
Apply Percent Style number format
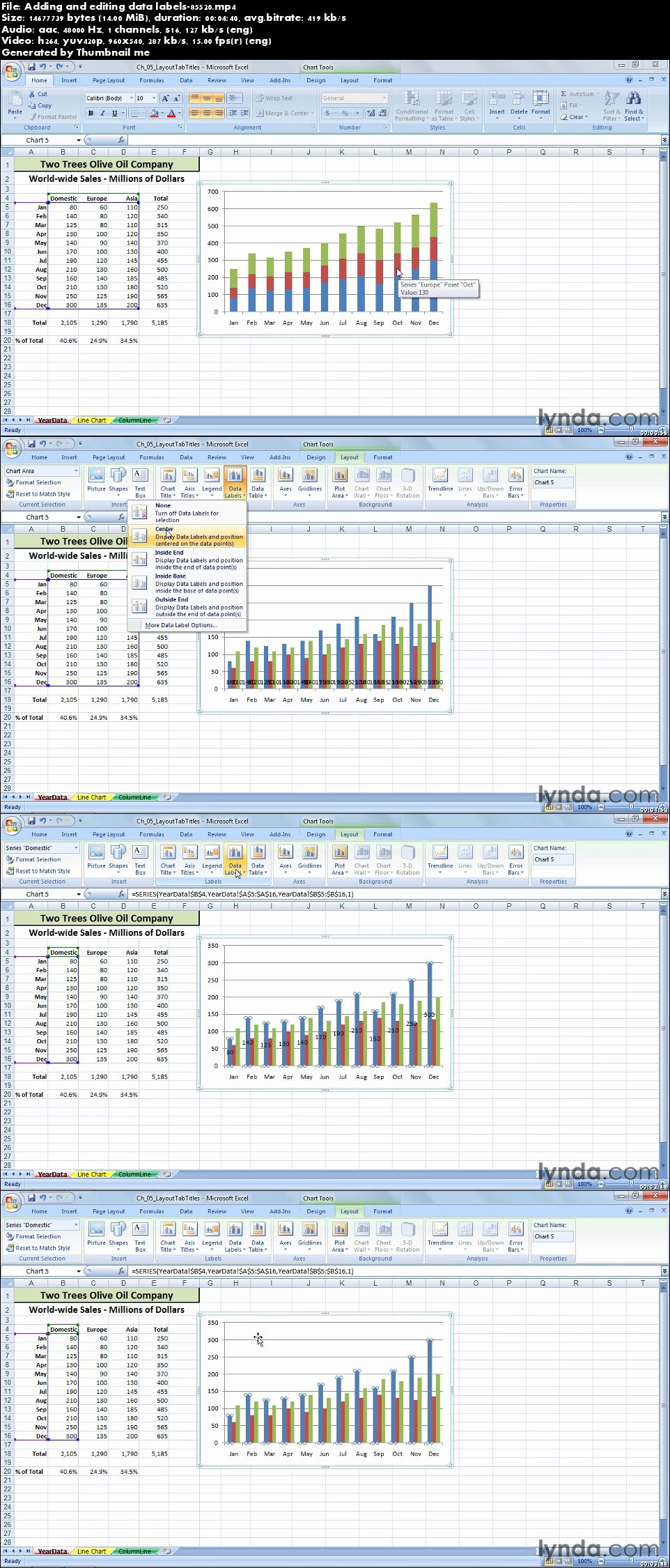345,113
